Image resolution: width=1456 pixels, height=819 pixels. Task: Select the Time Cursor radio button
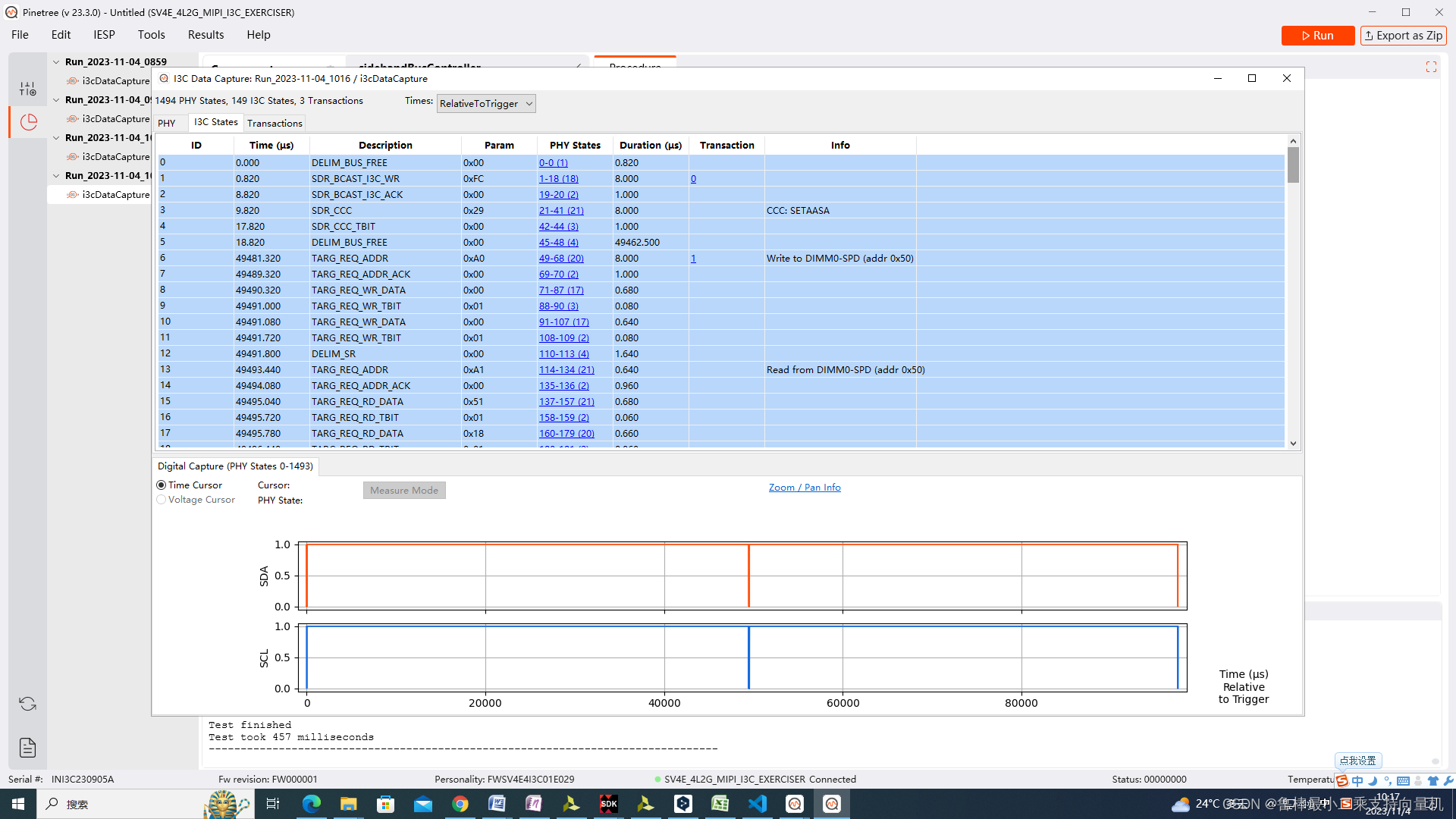(x=162, y=485)
